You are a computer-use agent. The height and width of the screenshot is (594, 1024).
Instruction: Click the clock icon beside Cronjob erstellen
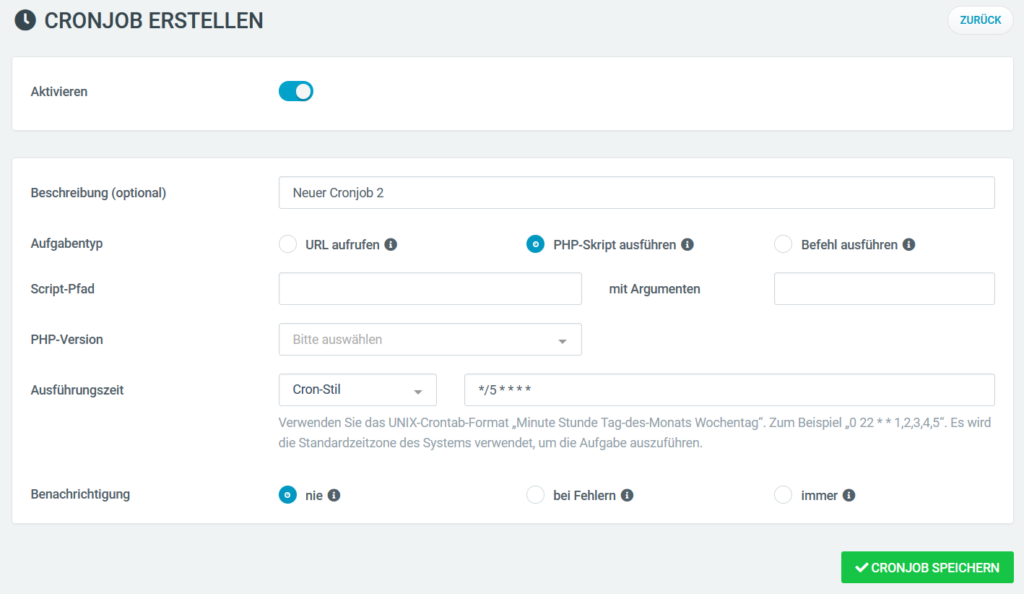tap(25, 20)
